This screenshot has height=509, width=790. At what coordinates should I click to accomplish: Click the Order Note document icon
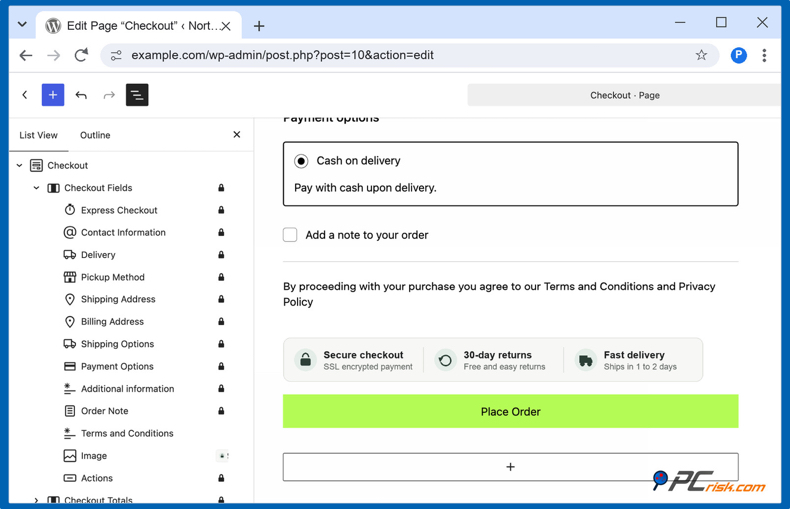70,411
